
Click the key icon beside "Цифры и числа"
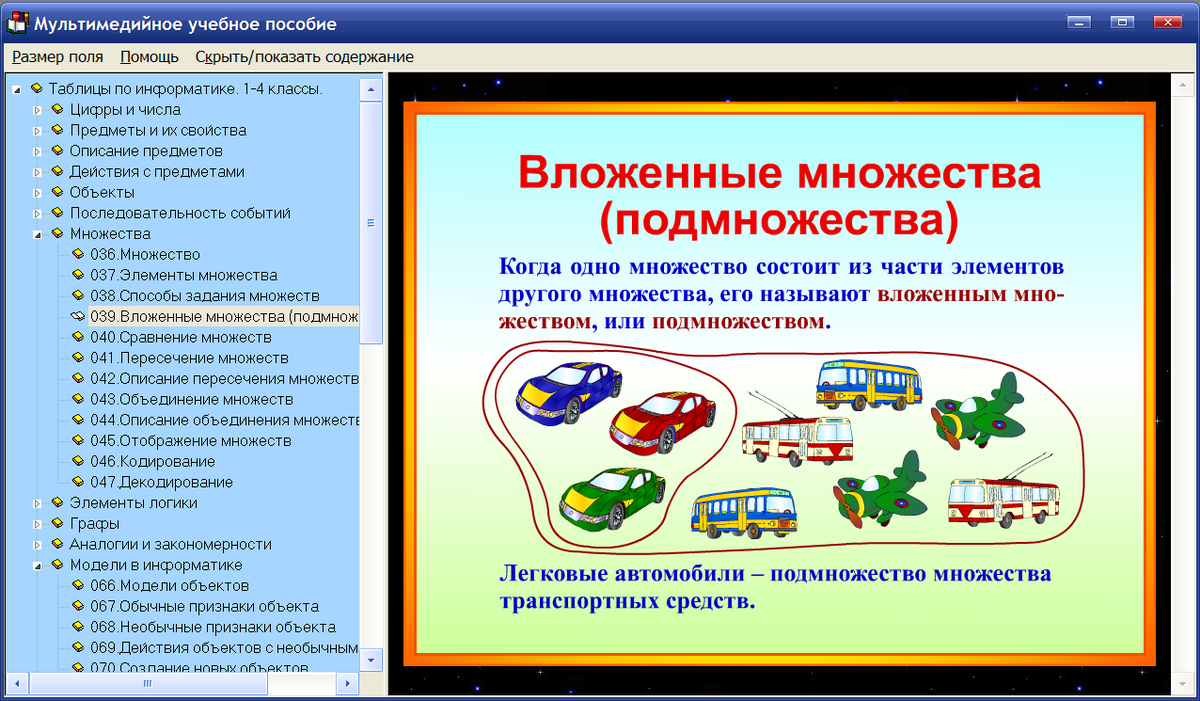[x=56, y=109]
